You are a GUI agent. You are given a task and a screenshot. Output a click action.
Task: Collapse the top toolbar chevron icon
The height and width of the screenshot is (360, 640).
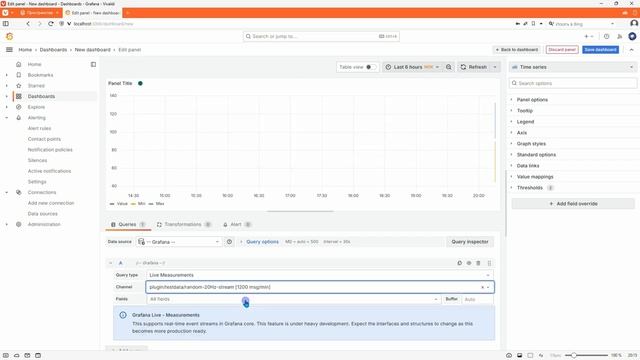[631, 49]
